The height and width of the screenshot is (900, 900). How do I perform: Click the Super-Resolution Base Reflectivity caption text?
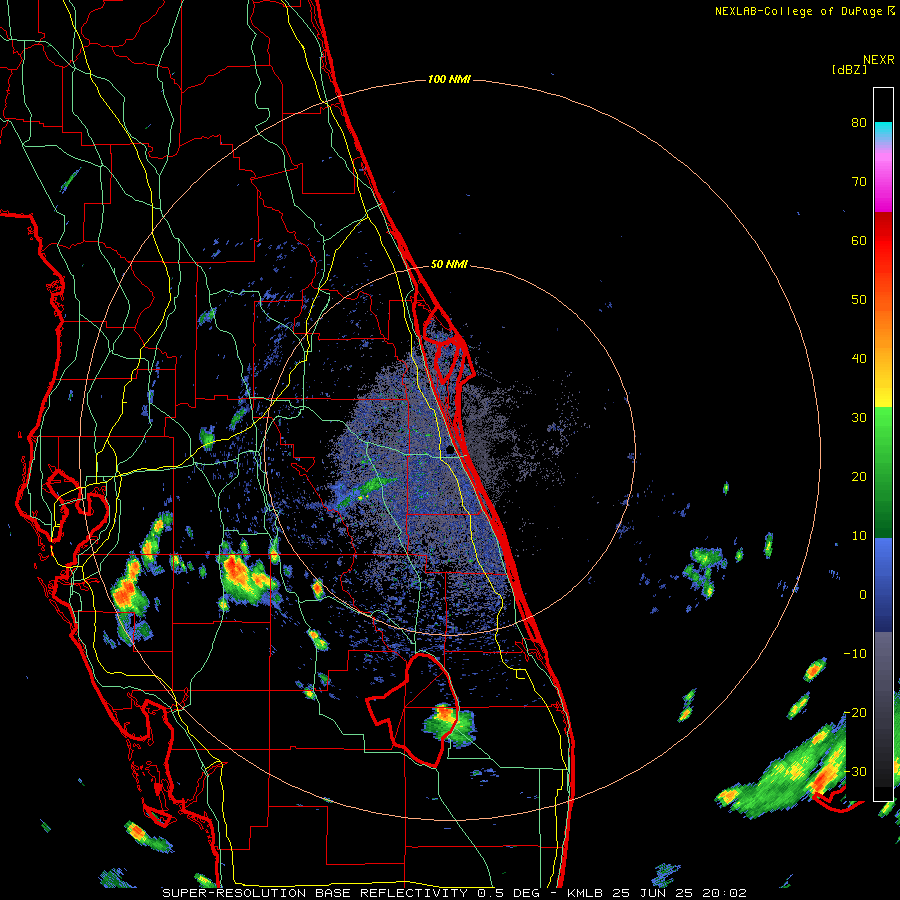(455, 893)
